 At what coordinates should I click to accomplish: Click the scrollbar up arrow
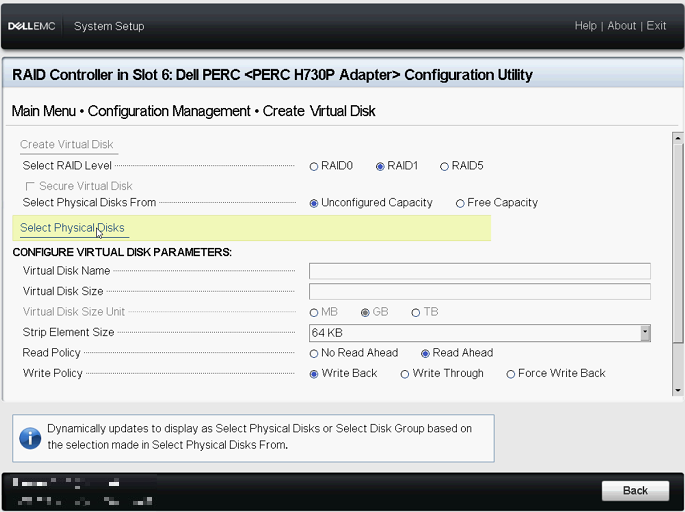click(678, 138)
